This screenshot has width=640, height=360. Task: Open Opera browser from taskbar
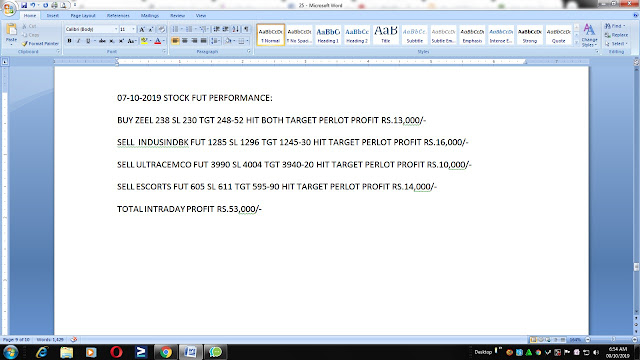click(x=116, y=352)
